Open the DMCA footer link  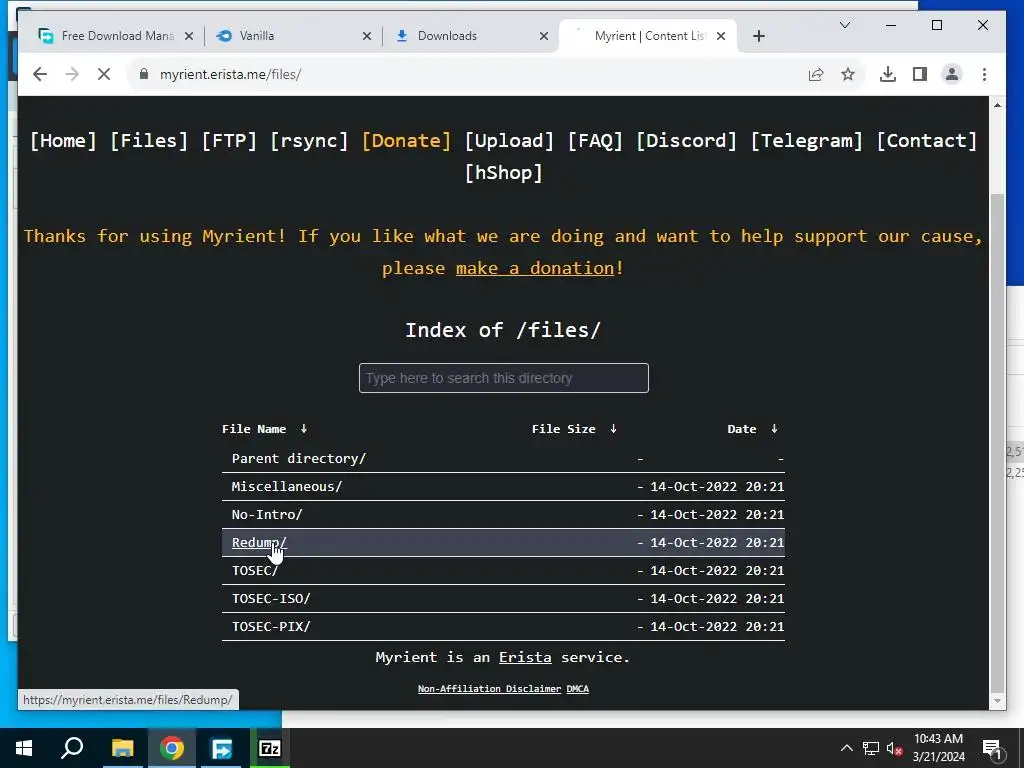[x=577, y=689]
